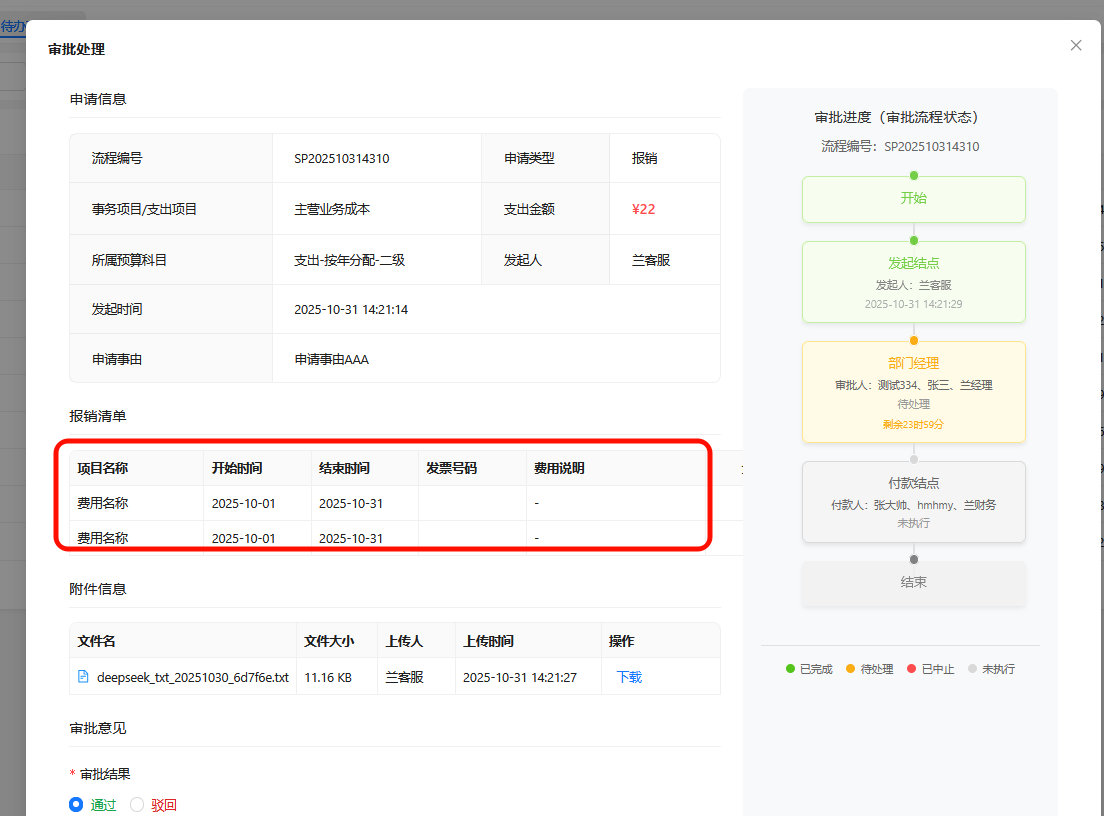Download the attachment via the 下载 link

point(629,677)
